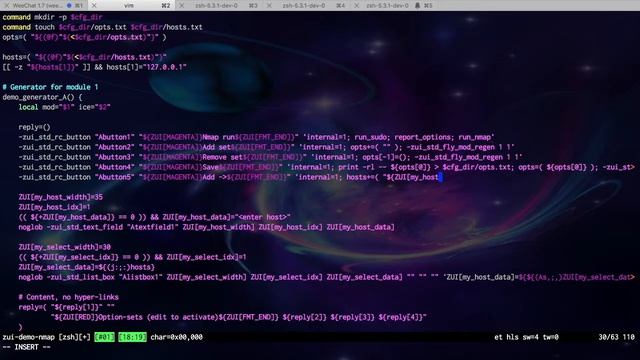Open the zsh-5.3.1-dev-0 tab labeled ⌘4

tap(304, 5)
